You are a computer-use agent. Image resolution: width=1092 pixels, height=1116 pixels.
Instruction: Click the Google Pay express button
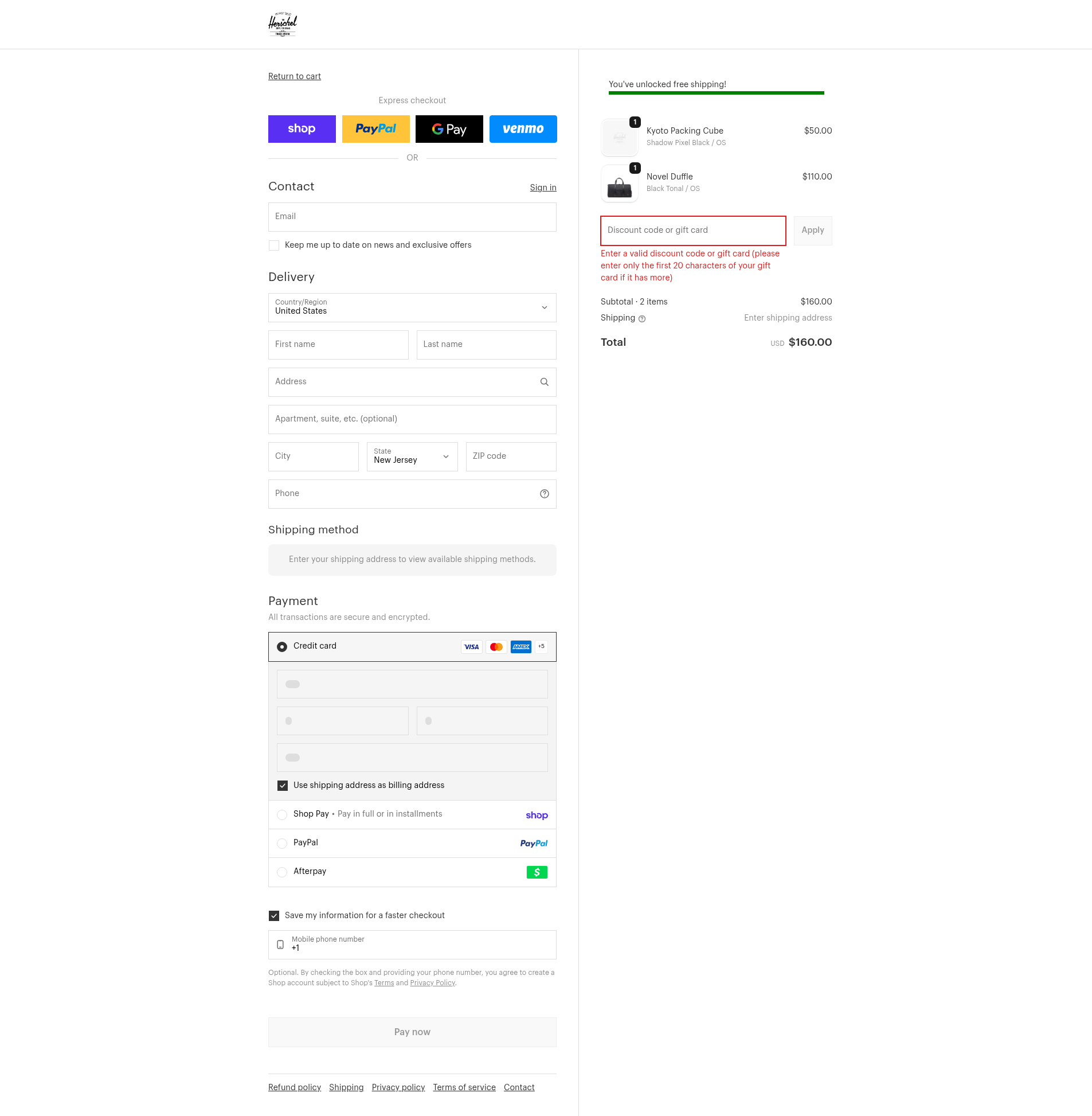coord(448,129)
